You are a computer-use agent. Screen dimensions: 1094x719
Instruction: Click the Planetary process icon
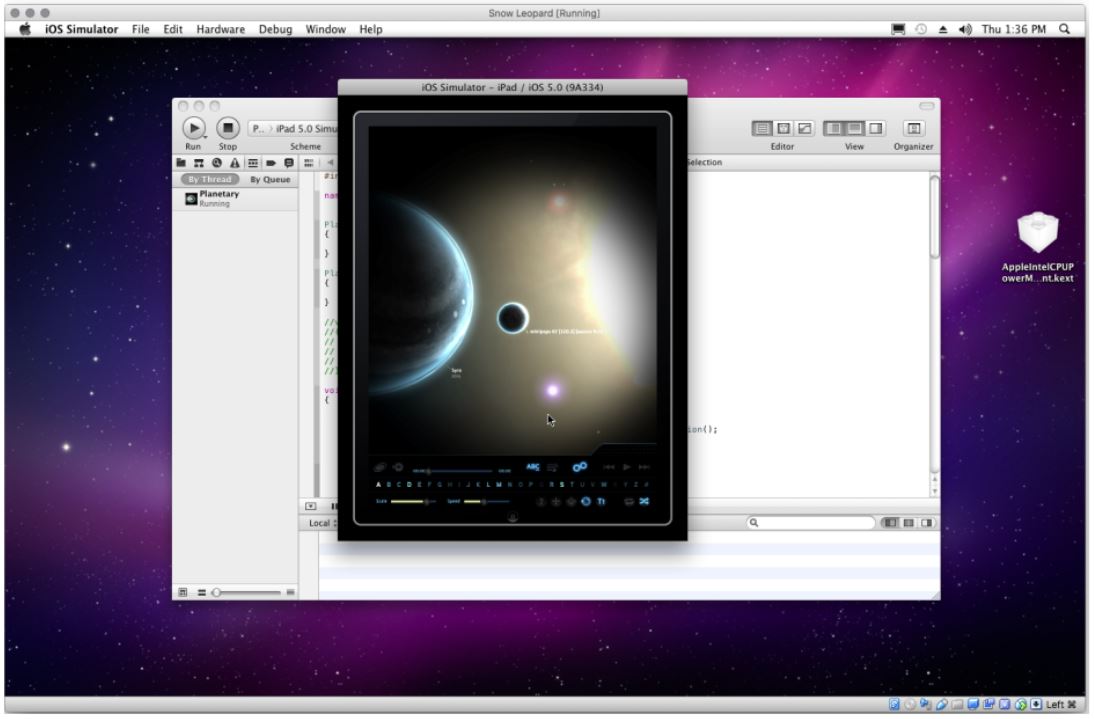190,199
